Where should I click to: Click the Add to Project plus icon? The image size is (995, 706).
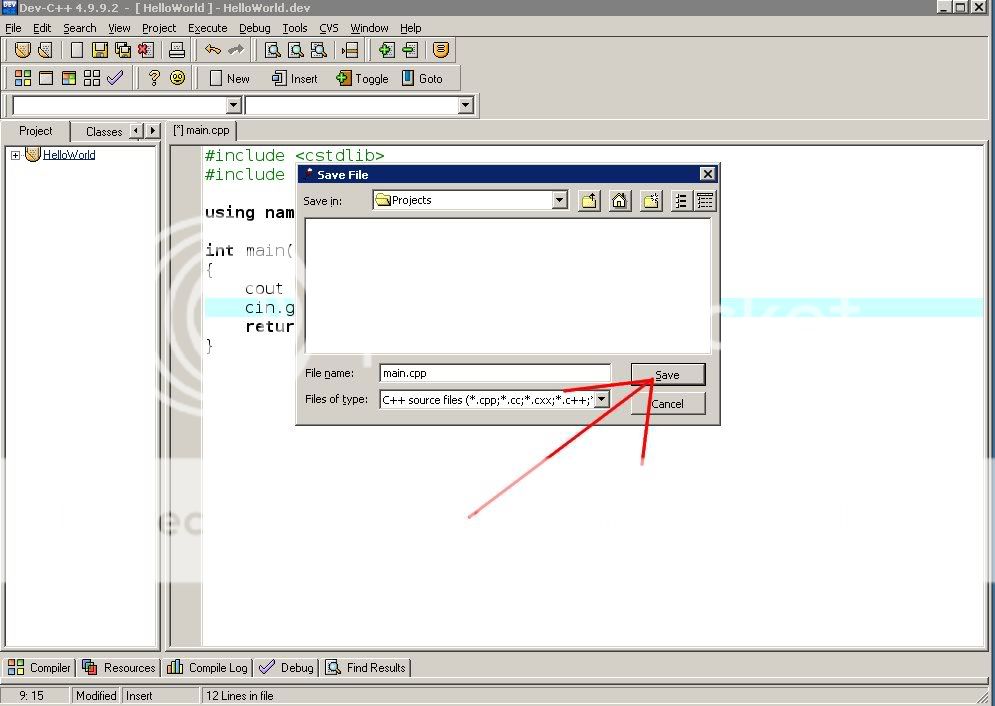coord(386,49)
